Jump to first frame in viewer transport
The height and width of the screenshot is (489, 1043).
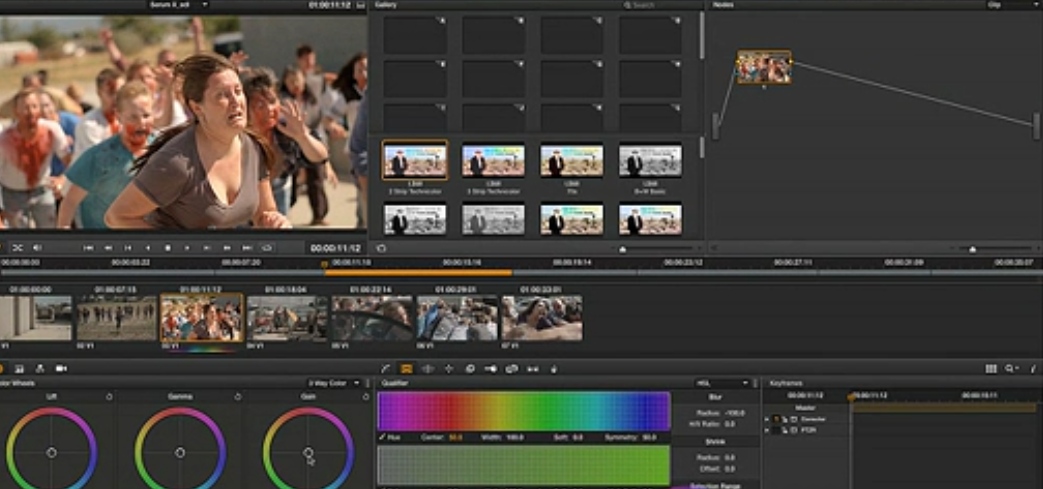[x=88, y=247]
